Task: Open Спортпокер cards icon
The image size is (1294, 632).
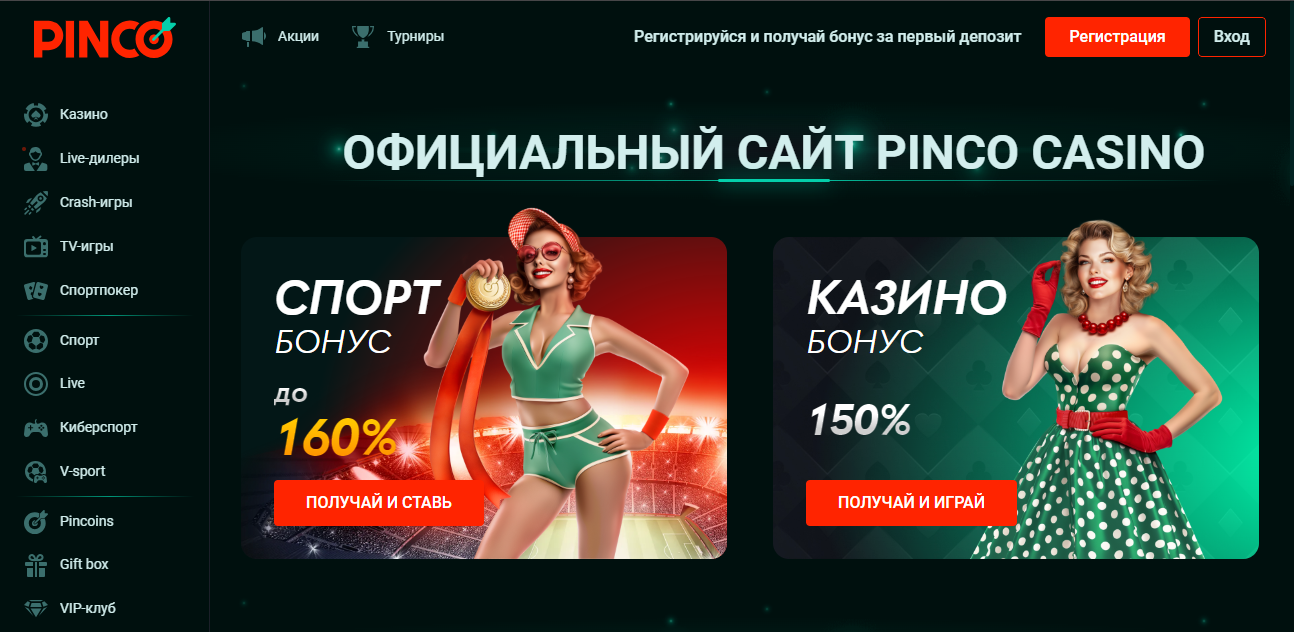Action: click(36, 290)
